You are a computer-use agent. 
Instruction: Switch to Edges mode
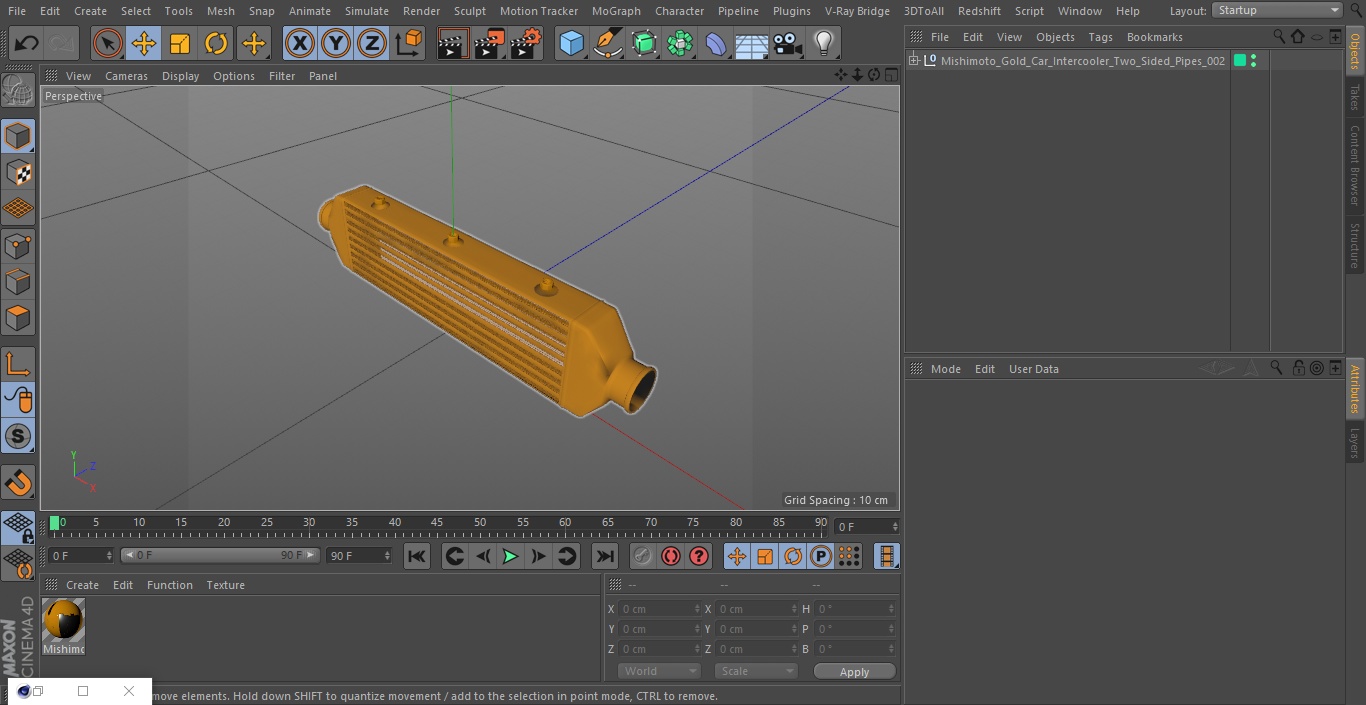18,282
